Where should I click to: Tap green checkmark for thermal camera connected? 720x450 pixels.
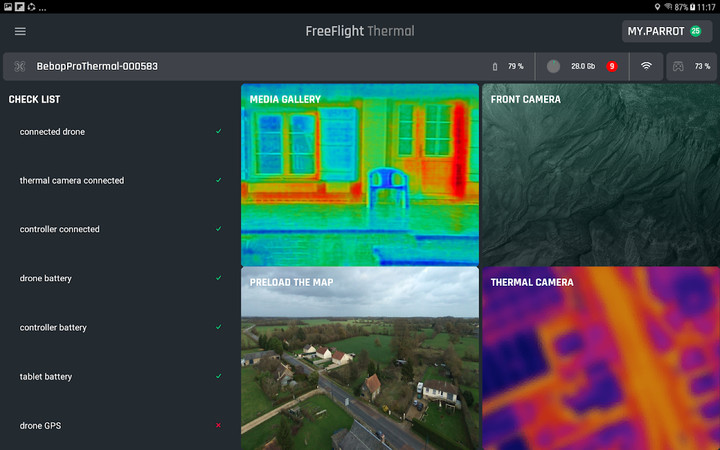[x=219, y=180]
